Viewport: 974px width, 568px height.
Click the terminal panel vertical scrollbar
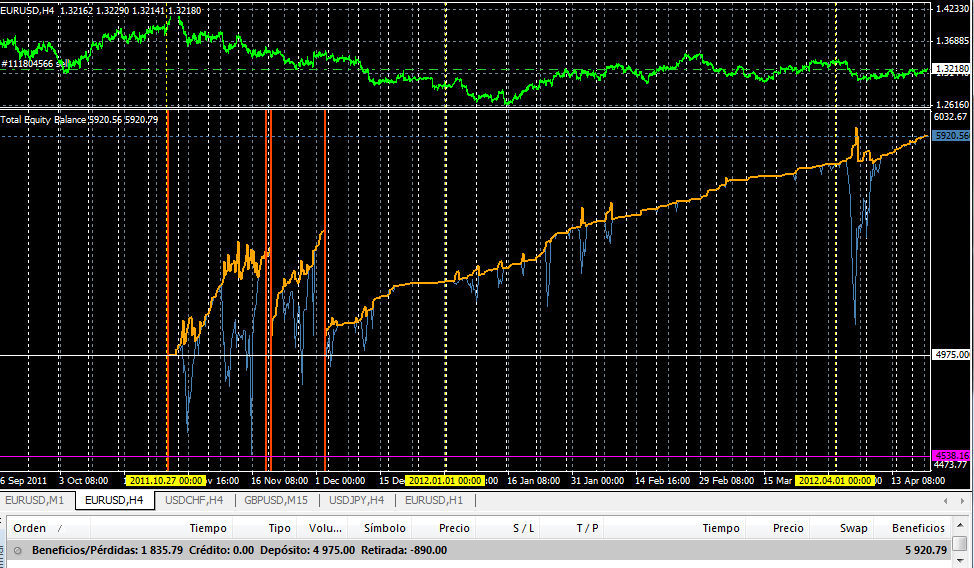[x=959, y=544]
